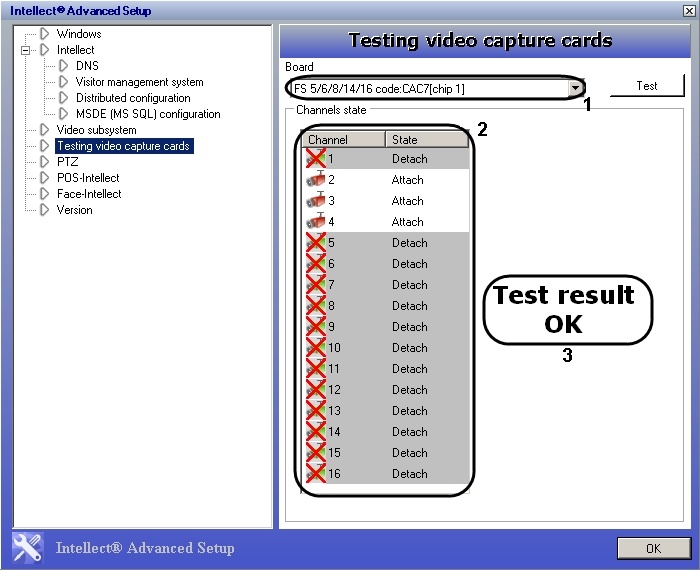
Task: Select channel number 13 in the list
Action: click(x=334, y=411)
